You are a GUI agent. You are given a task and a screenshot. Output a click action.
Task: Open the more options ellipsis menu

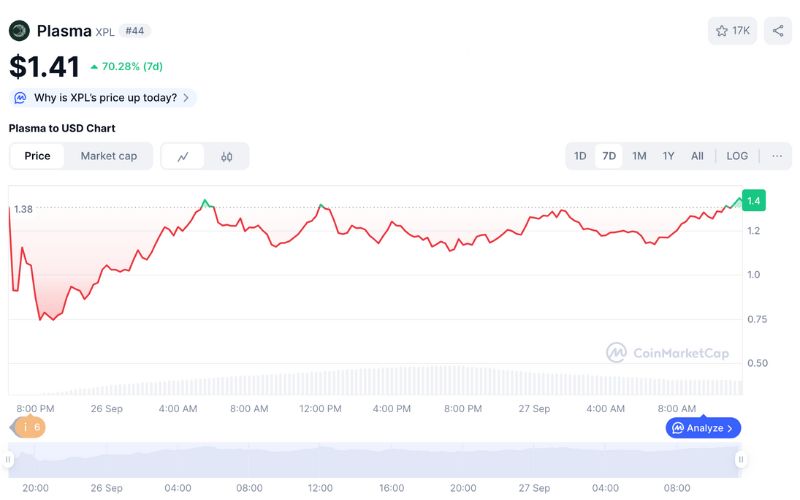pyautogui.click(x=777, y=156)
